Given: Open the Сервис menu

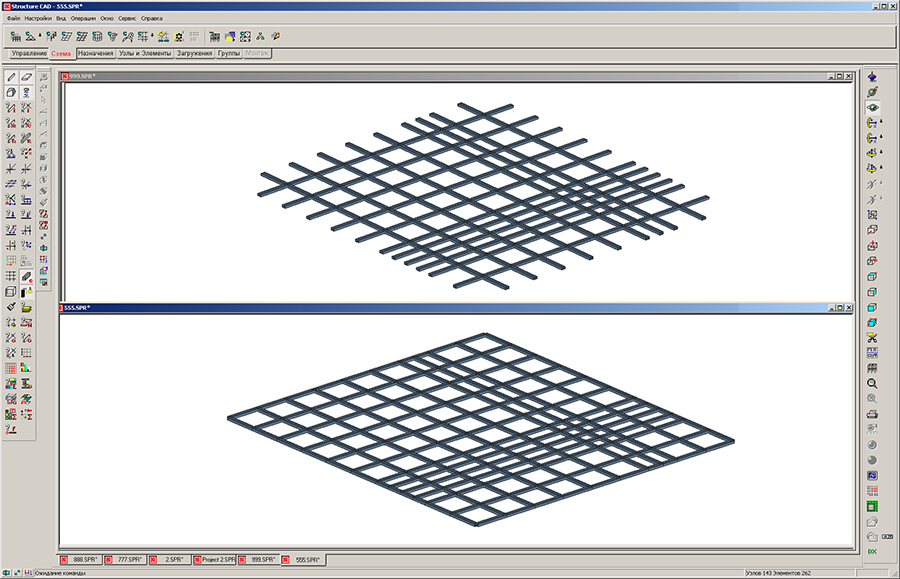Looking at the screenshot, I should [128, 18].
